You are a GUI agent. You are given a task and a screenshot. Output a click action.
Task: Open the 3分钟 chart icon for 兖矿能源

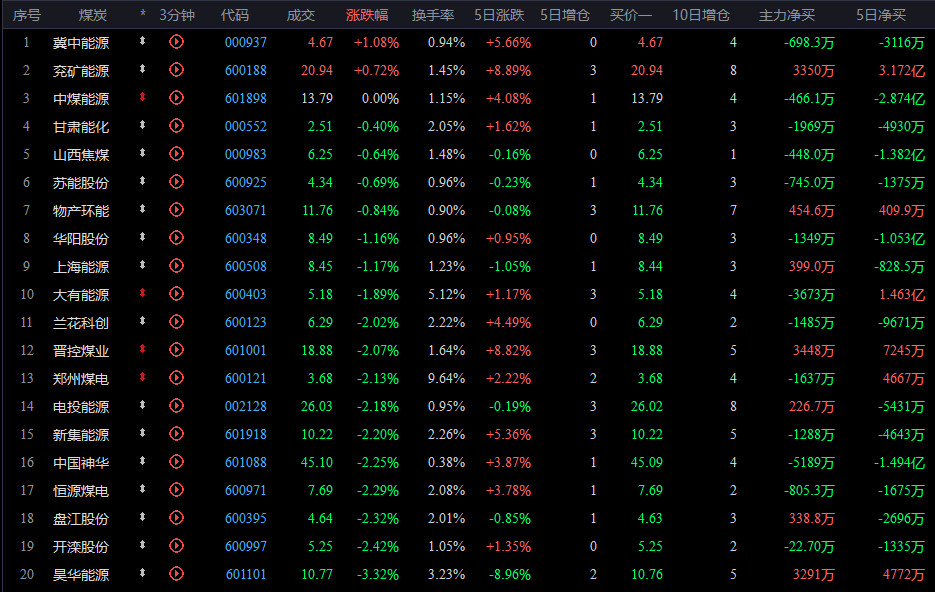pyautogui.click(x=177, y=70)
